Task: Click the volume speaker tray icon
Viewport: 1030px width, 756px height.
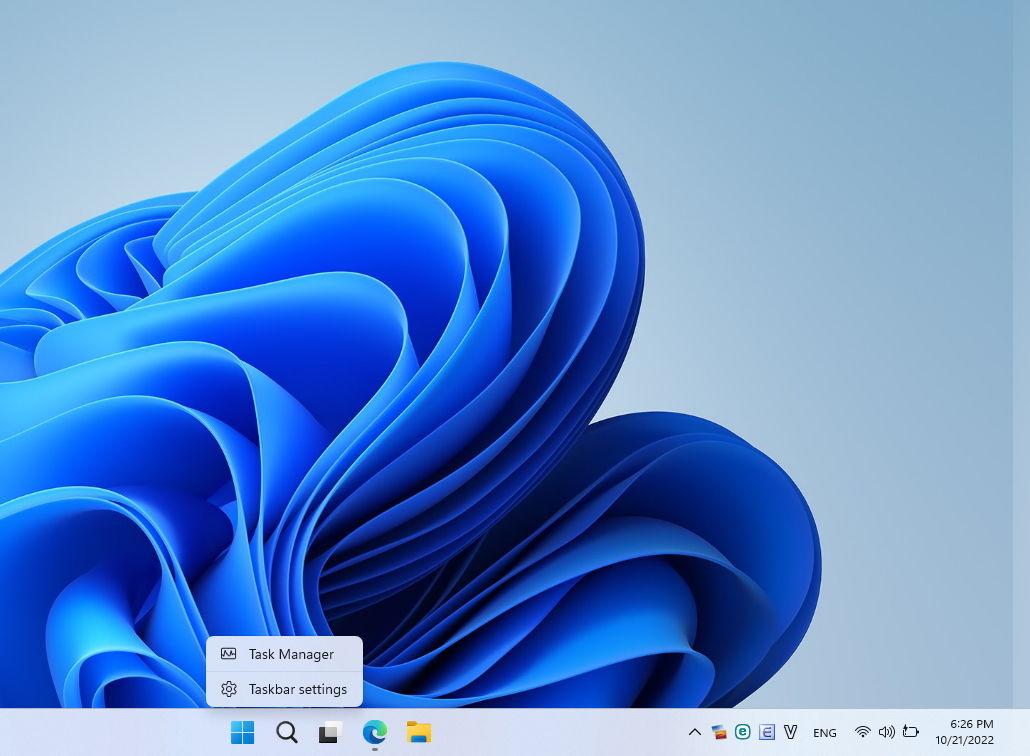Action: tap(886, 732)
